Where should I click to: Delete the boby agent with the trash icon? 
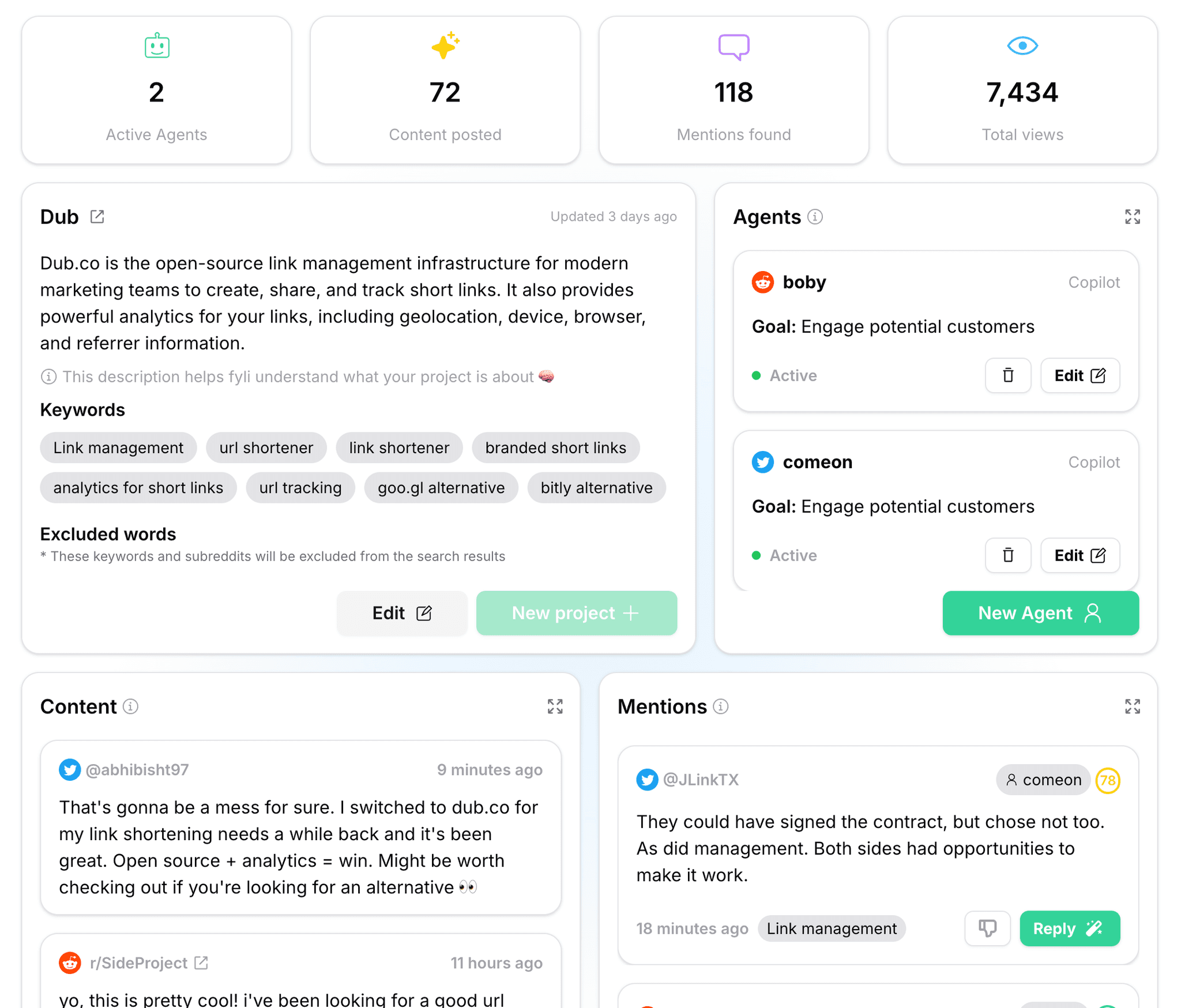[1007, 375]
